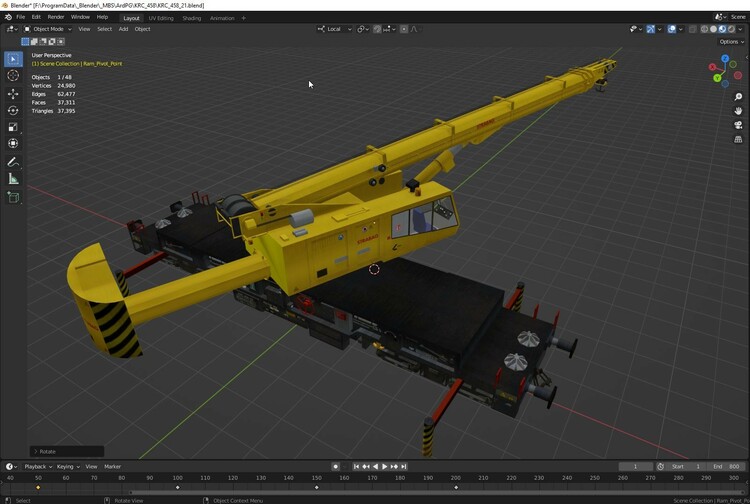Toggle snapping magnet on or off
This screenshot has height=504, width=750.
[379, 29]
